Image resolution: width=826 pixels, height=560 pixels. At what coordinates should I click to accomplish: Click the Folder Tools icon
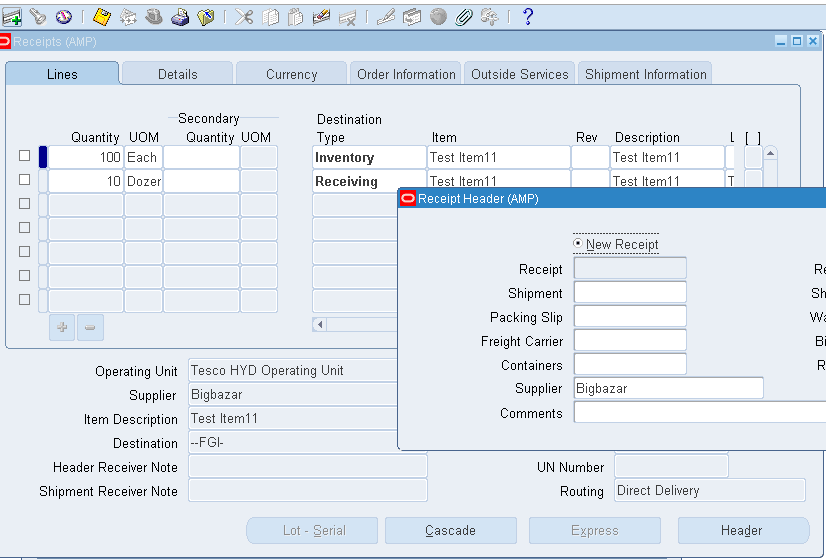coord(489,17)
